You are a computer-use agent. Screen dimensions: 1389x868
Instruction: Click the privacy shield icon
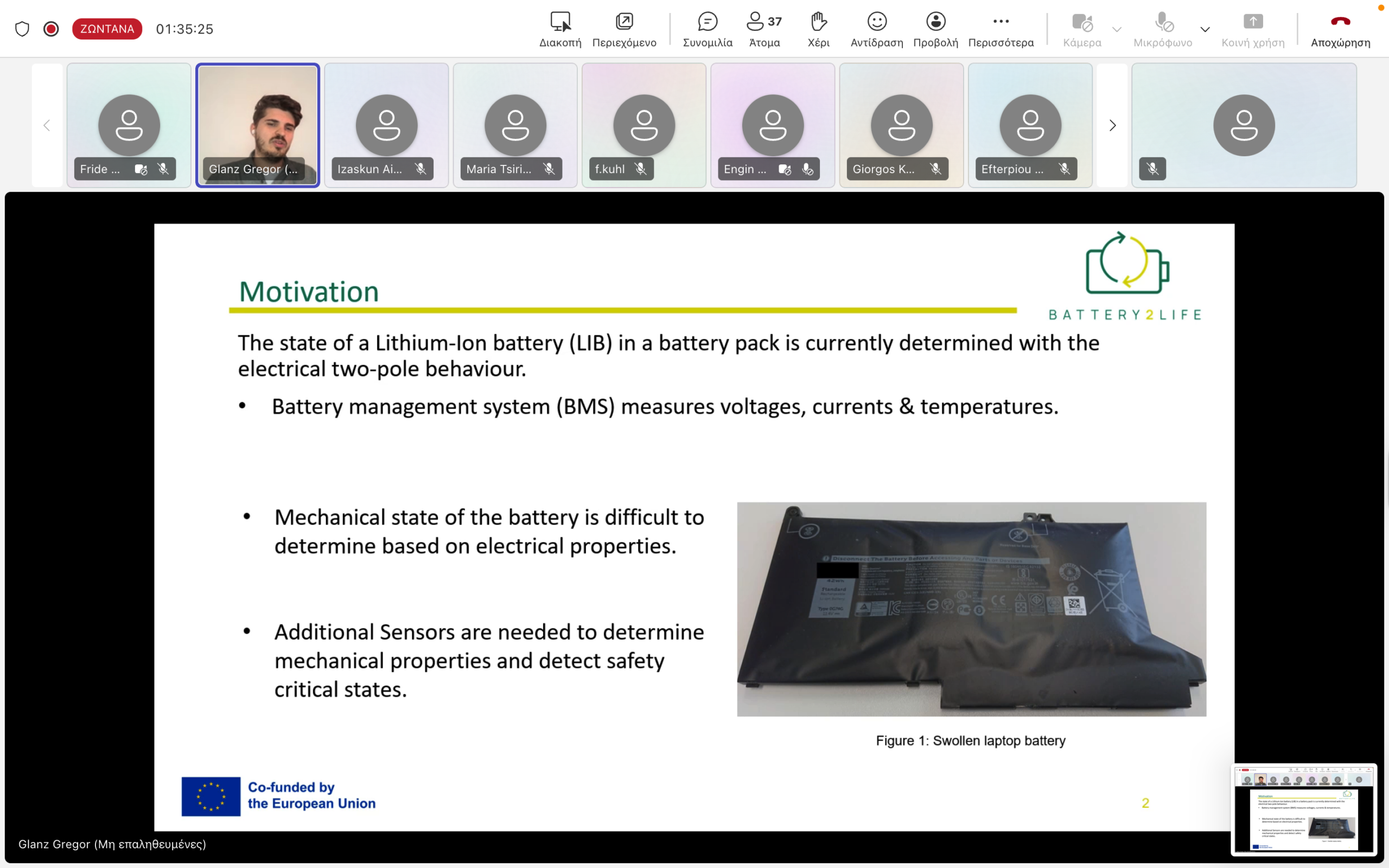(22, 29)
